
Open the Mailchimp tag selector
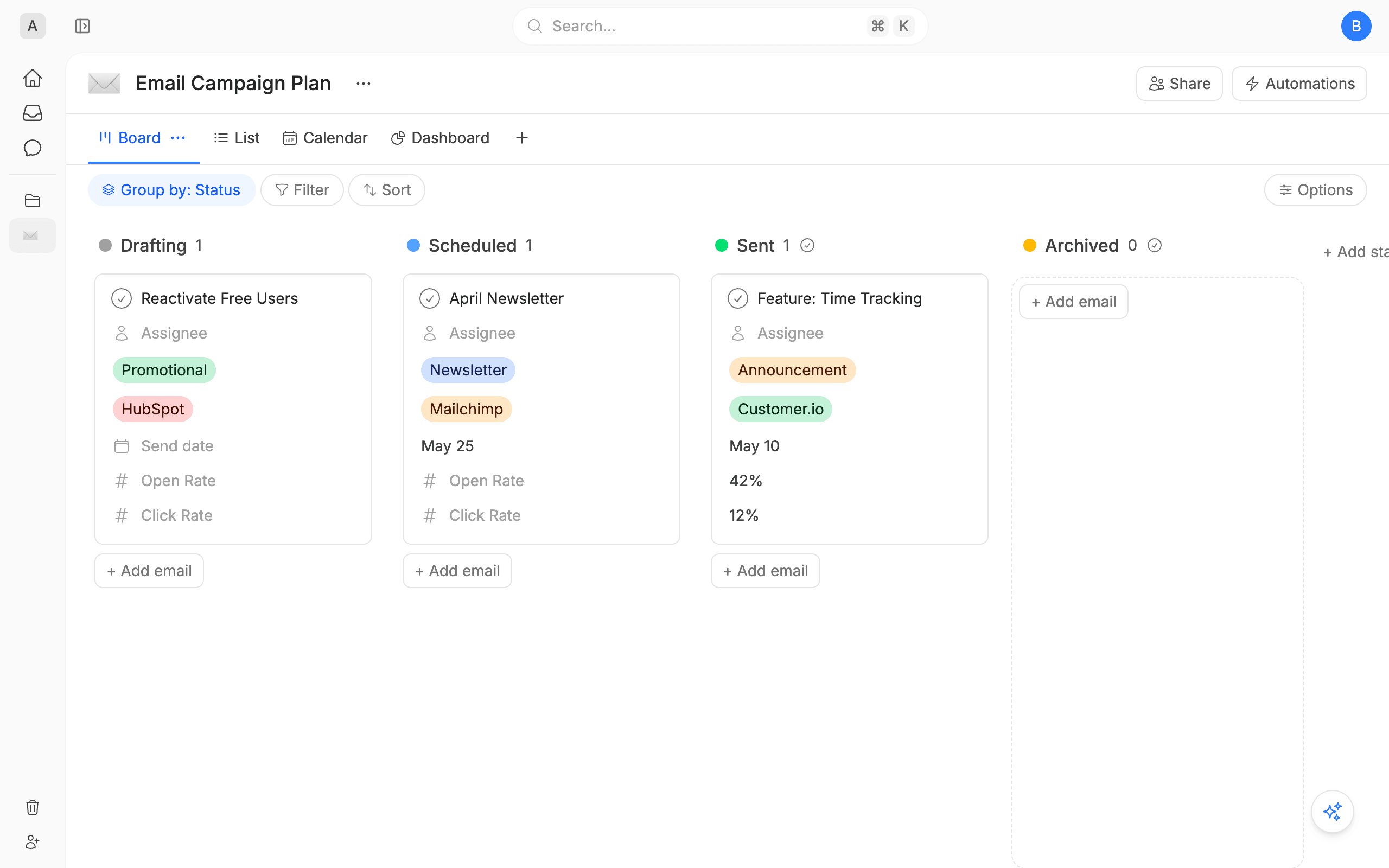pos(466,409)
